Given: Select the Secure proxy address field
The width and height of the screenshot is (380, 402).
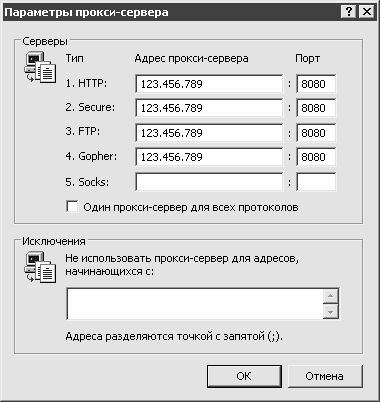Looking at the screenshot, I should click(209, 108).
